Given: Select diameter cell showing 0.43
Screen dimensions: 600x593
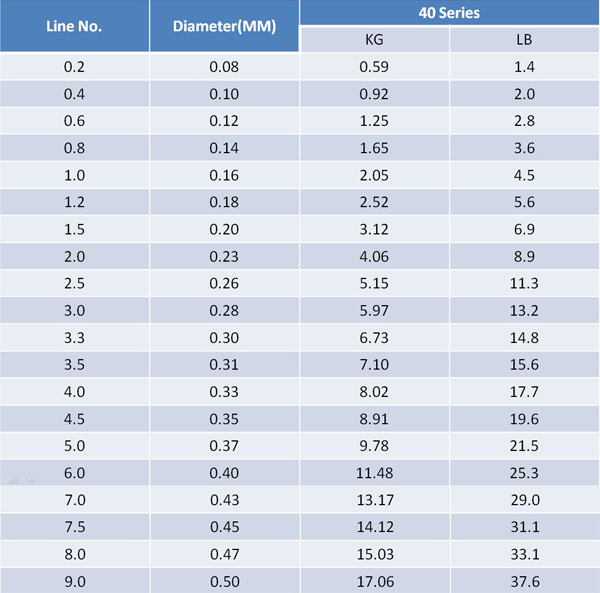Looking at the screenshot, I should click(224, 499).
